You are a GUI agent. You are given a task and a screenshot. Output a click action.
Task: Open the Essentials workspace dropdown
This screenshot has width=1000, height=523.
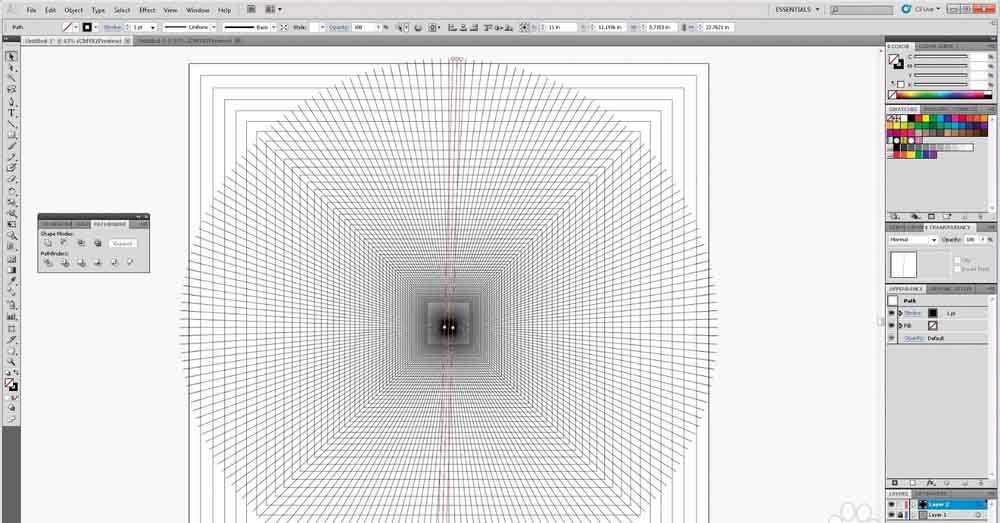pyautogui.click(x=798, y=10)
